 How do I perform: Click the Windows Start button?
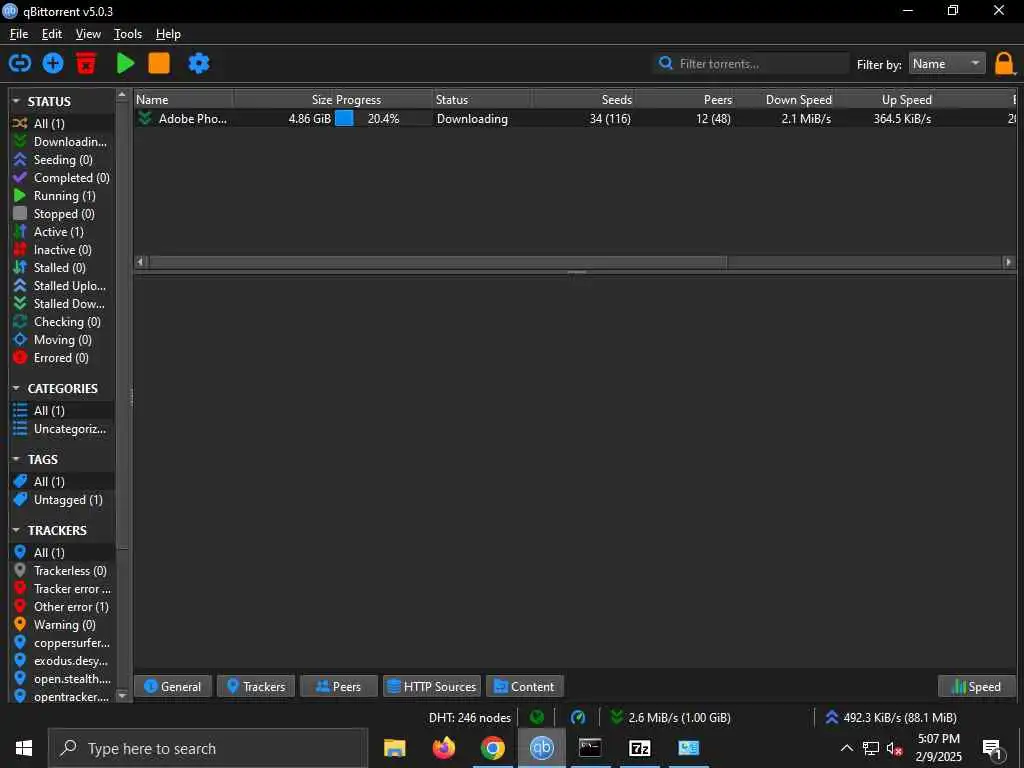click(24, 748)
